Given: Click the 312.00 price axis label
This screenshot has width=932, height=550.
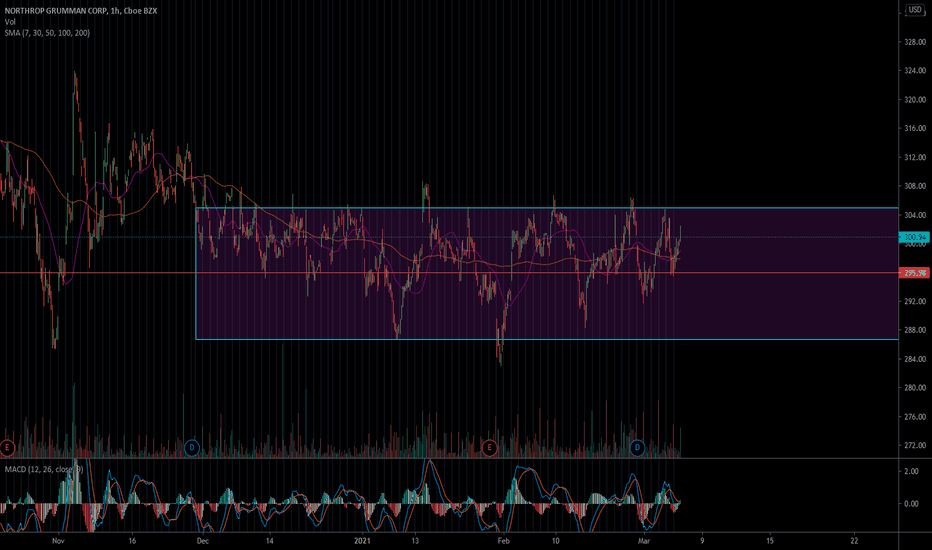Looking at the screenshot, I should click(x=915, y=157).
